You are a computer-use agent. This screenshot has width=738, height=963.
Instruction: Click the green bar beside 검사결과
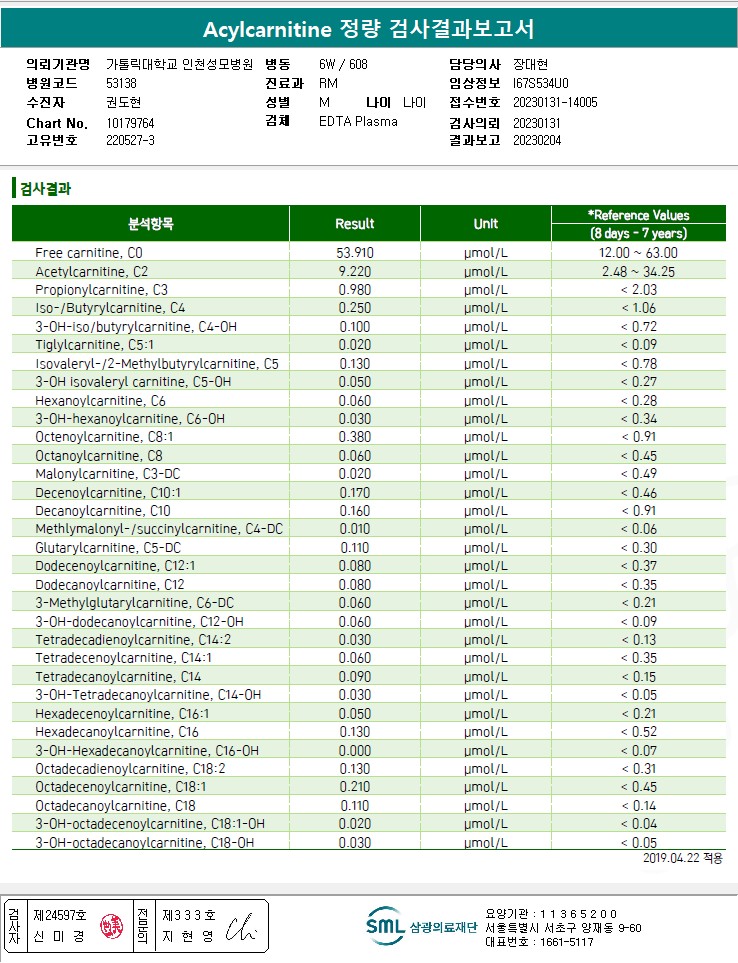point(14,187)
